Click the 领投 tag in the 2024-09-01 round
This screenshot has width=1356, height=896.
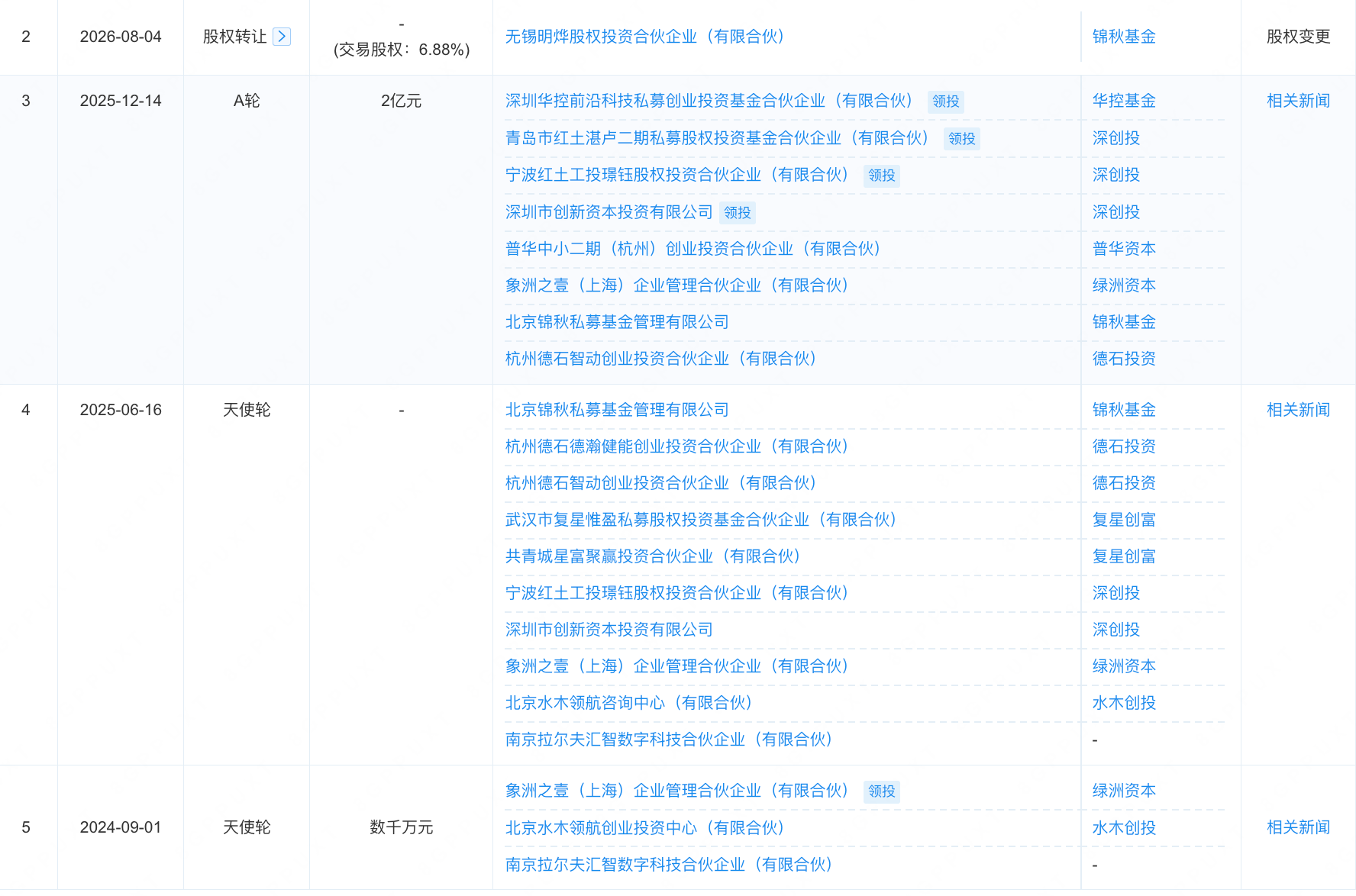(x=881, y=791)
